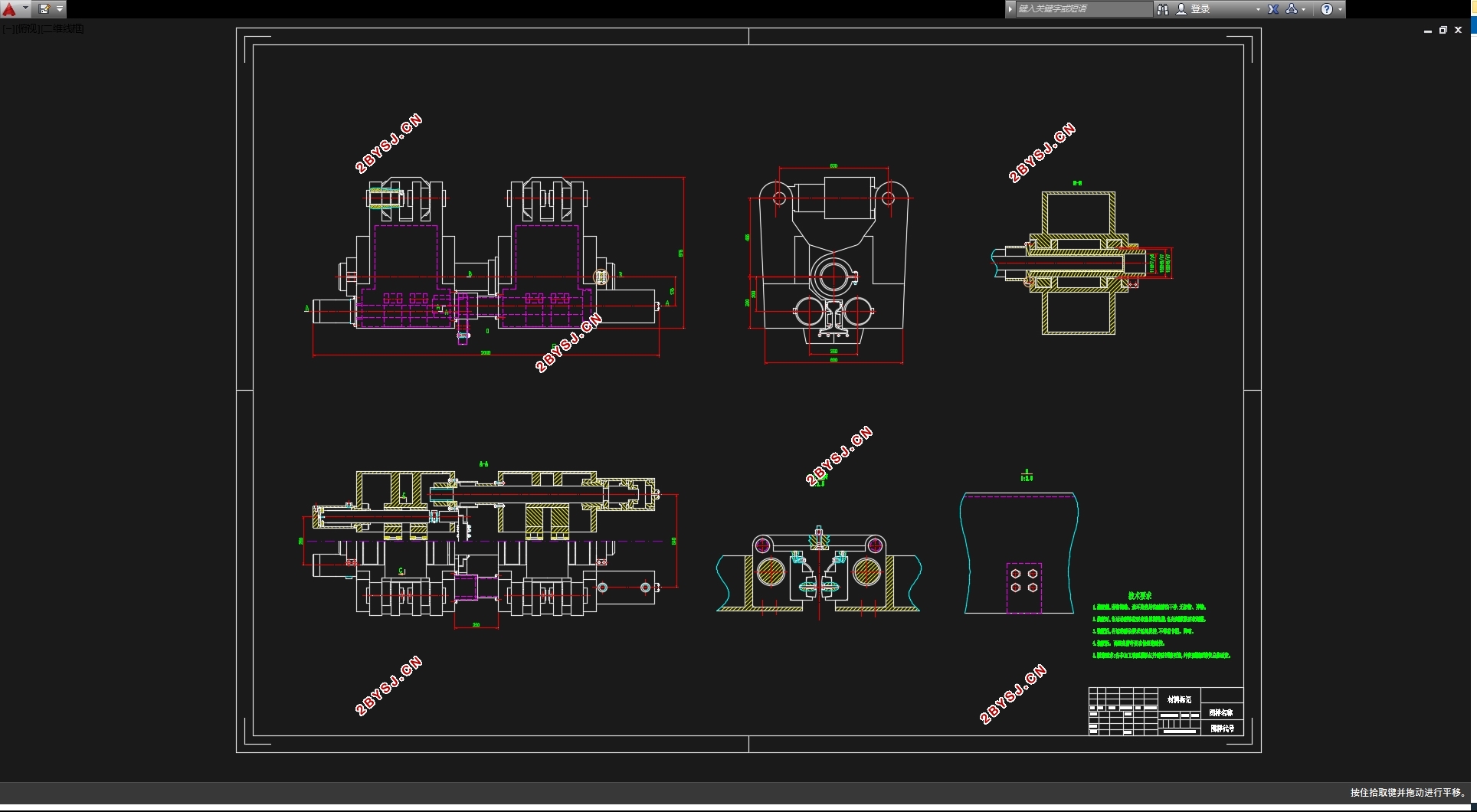
Task: Open Help with the question mark icon
Action: [x=1327, y=9]
